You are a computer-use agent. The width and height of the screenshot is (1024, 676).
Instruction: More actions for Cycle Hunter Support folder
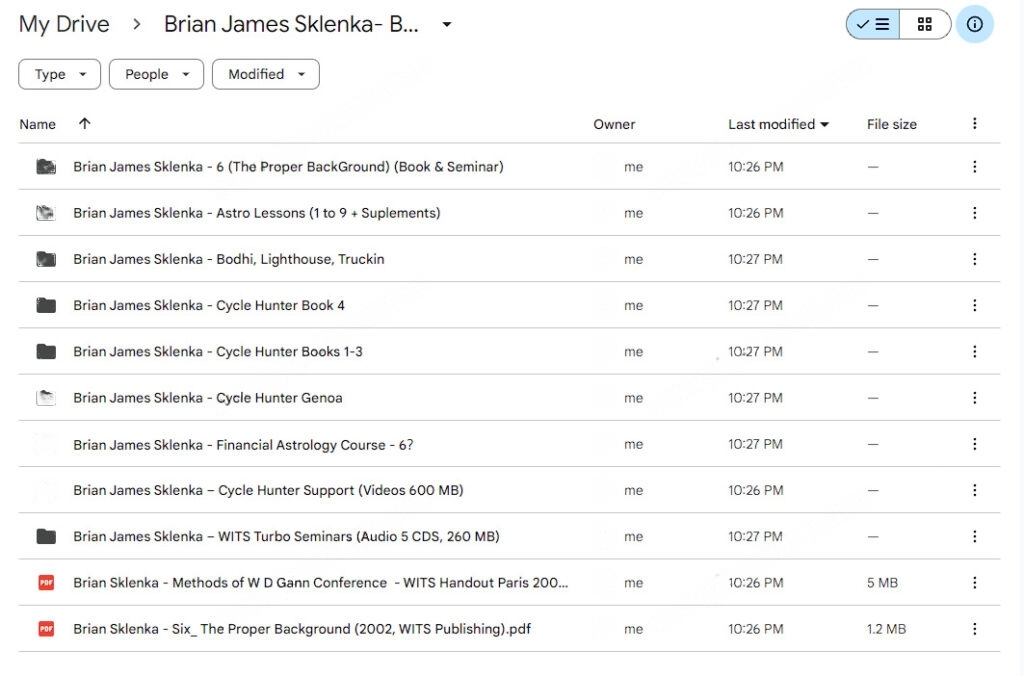coord(974,490)
